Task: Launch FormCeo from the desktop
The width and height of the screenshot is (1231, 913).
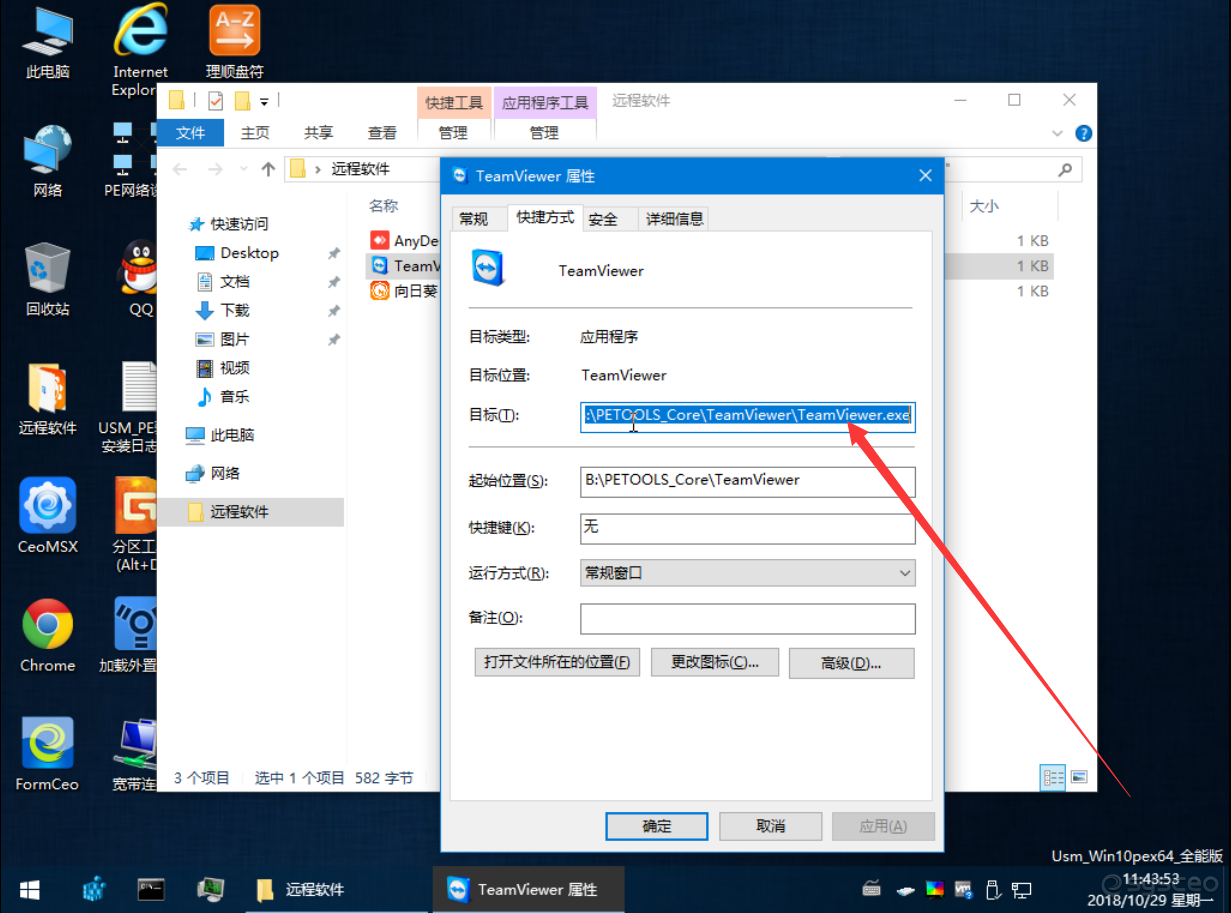Action: (47, 754)
